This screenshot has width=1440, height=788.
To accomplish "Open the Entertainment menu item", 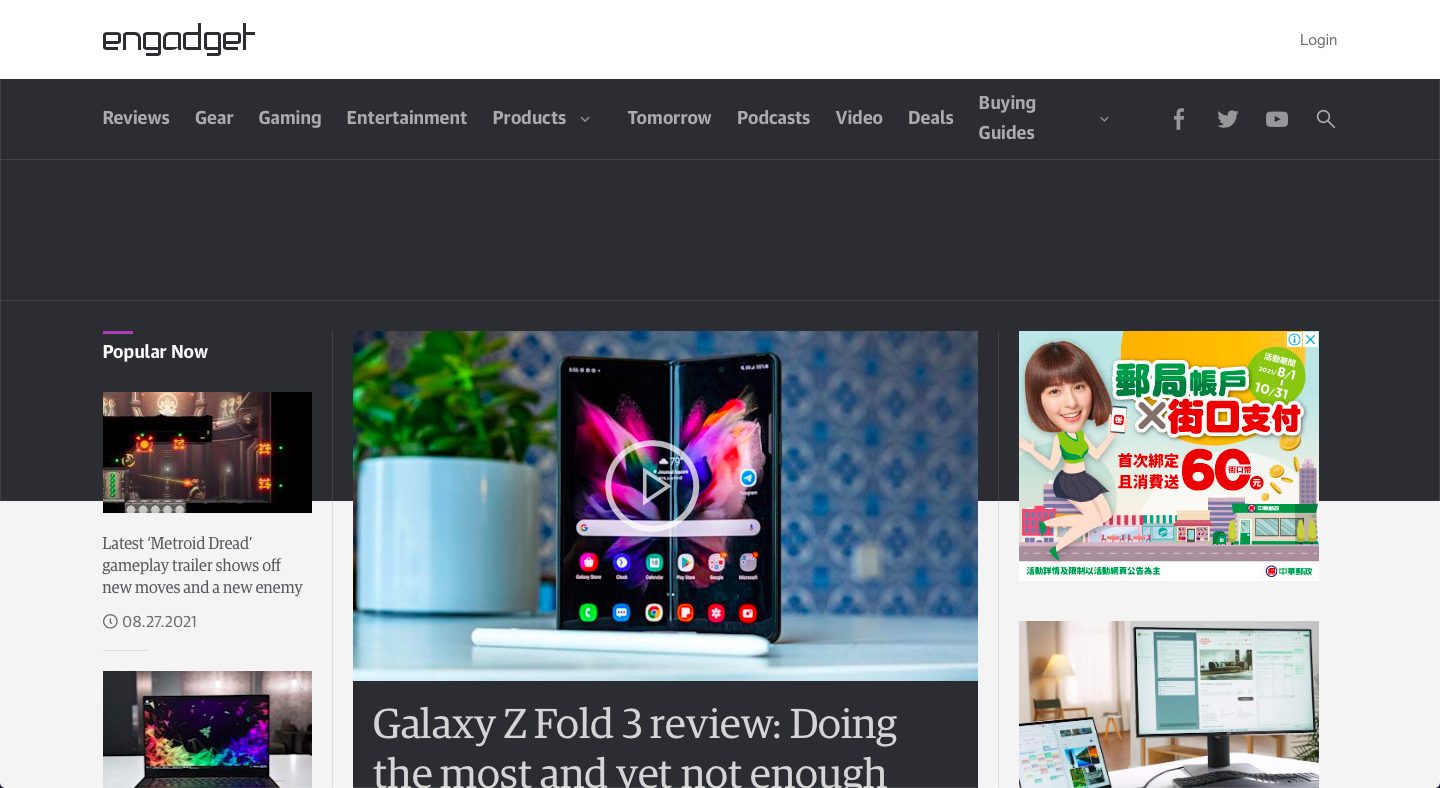I will [407, 118].
